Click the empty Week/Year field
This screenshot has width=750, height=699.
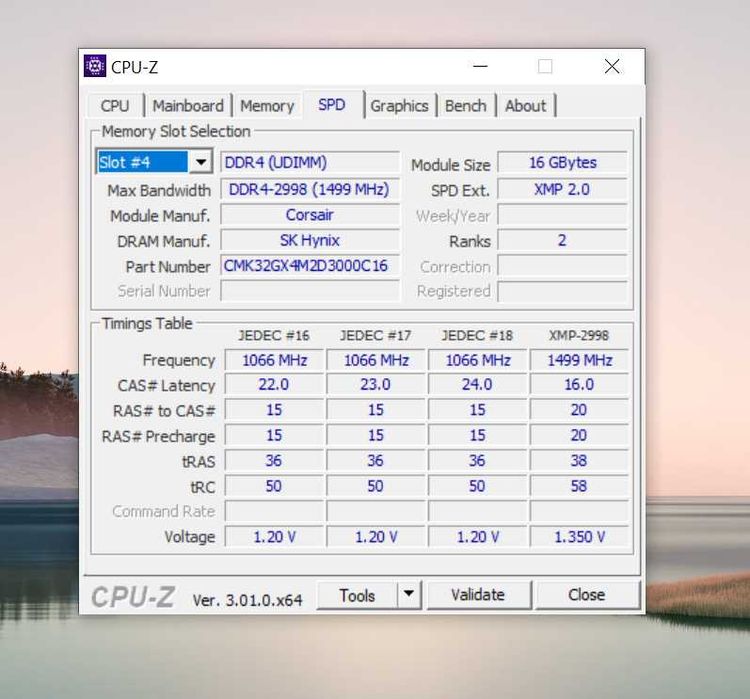point(562,215)
